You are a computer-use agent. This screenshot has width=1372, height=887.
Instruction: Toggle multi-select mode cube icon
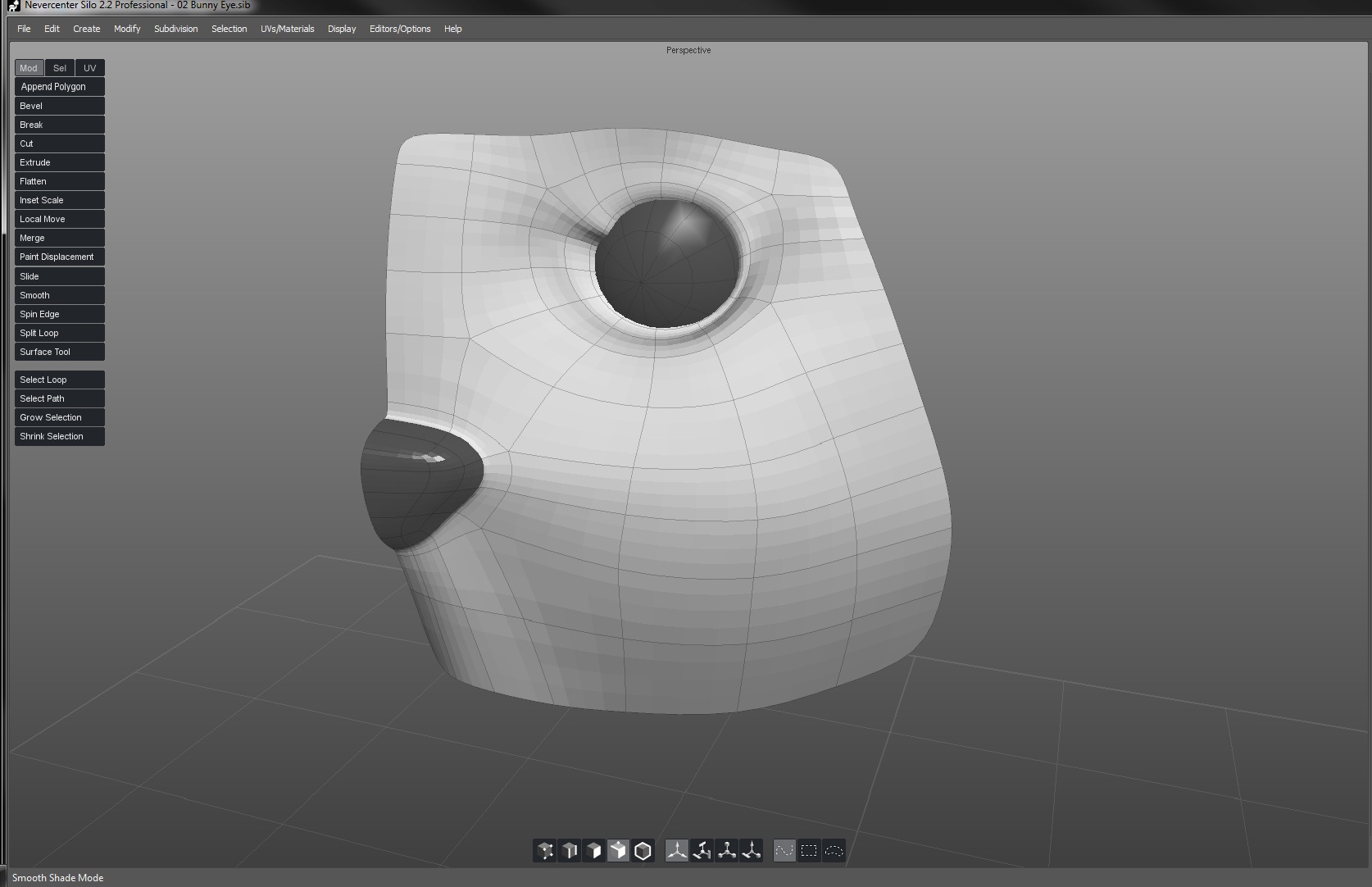[619, 851]
